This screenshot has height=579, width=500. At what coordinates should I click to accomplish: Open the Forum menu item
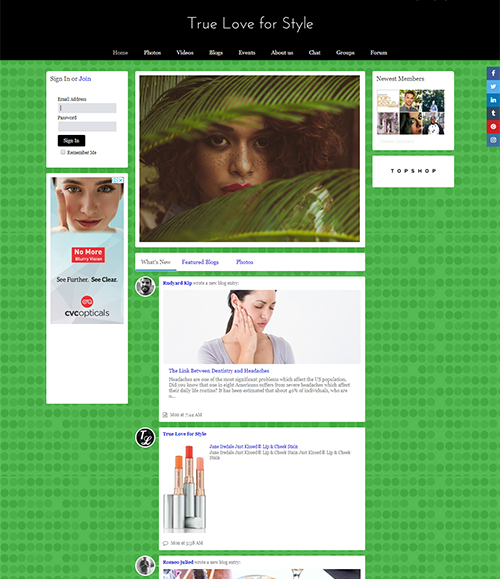(x=379, y=53)
